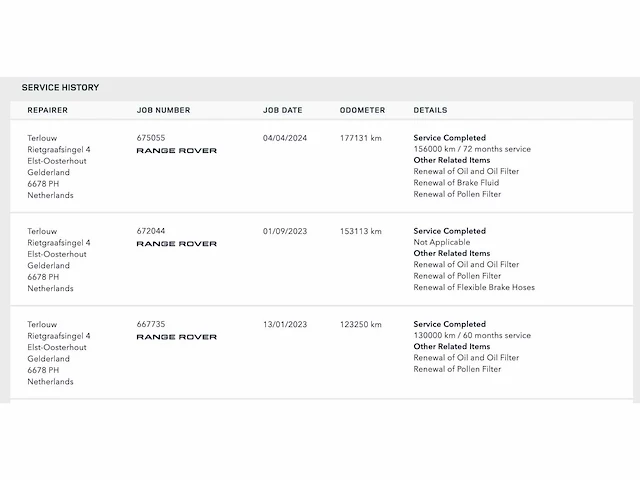Screen dimensions: 640x480
Task: Click the ODOMETER column header
Action: point(362,110)
